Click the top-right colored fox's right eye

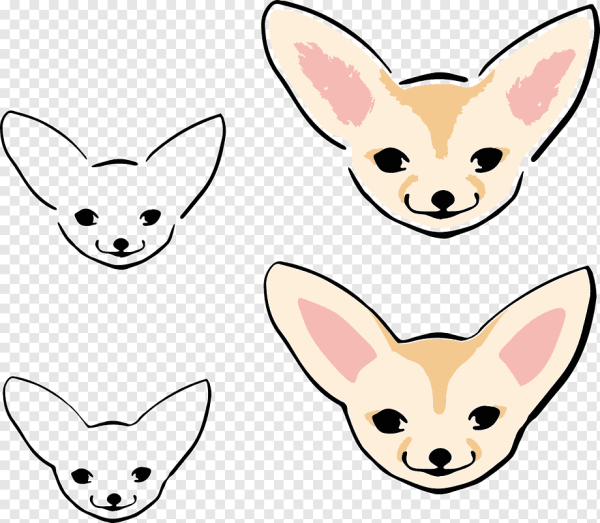click(486, 158)
